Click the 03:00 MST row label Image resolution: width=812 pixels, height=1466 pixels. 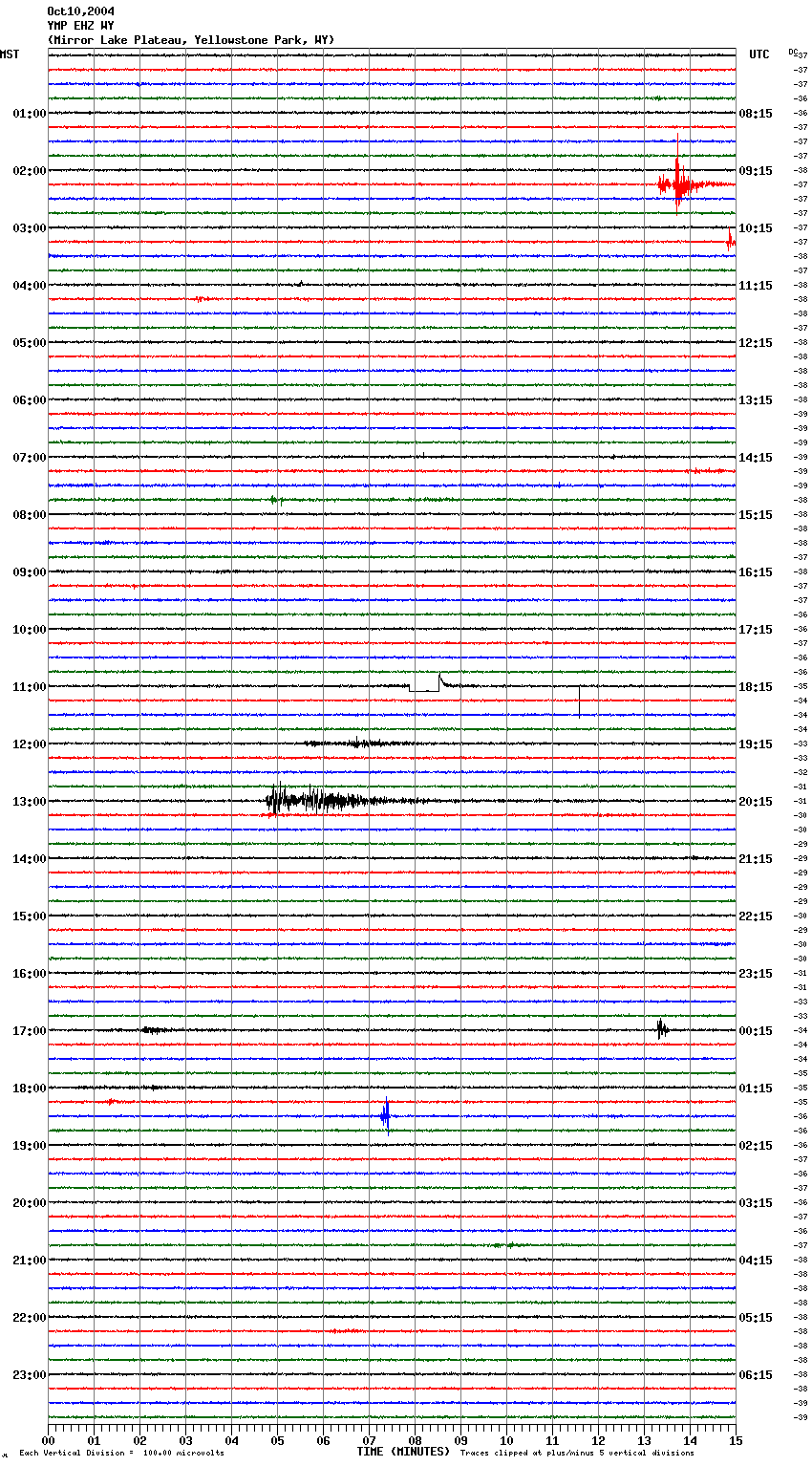pyautogui.click(x=29, y=228)
